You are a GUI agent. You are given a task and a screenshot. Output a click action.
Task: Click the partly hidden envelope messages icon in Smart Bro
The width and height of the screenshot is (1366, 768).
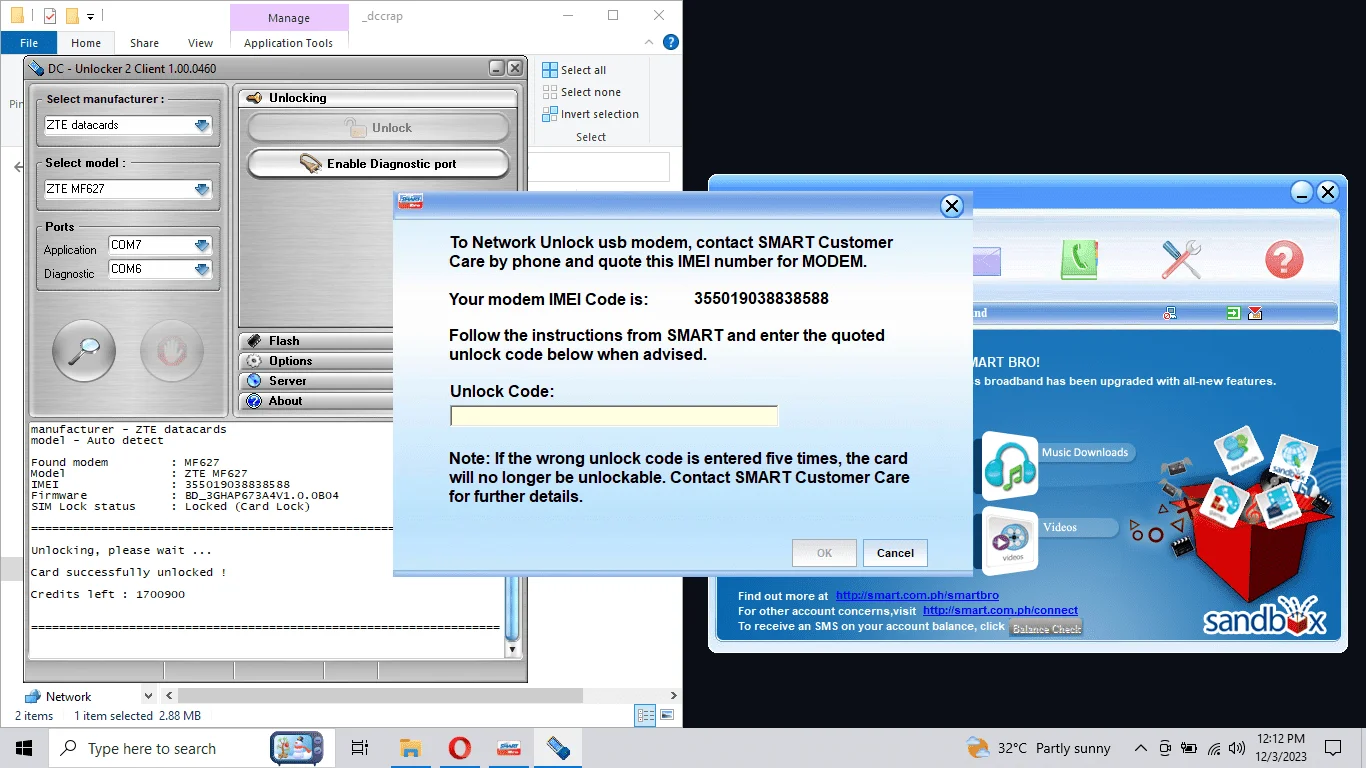986,261
